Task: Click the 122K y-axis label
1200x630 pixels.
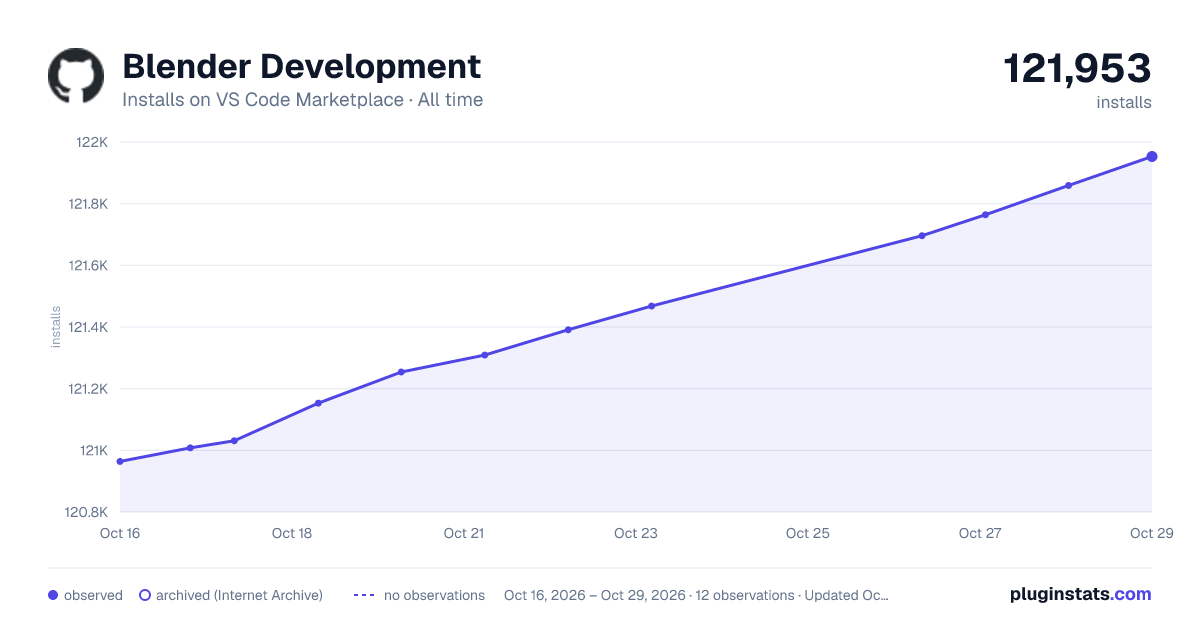Action: pyautogui.click(x=92, y=142)
